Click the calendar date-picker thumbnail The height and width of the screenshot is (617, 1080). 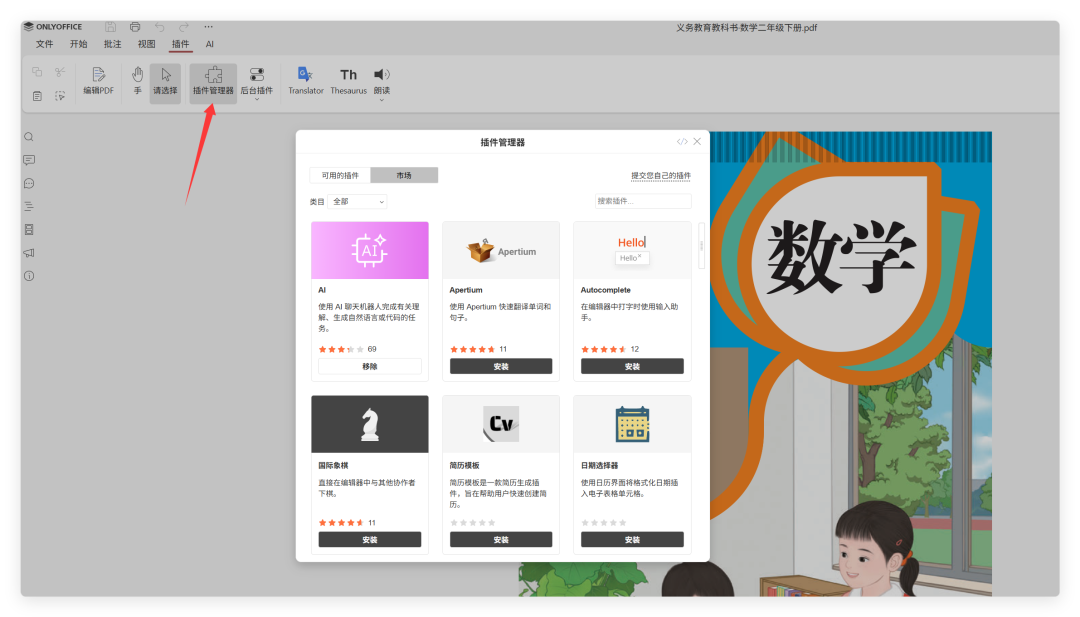tap(632, 424)
